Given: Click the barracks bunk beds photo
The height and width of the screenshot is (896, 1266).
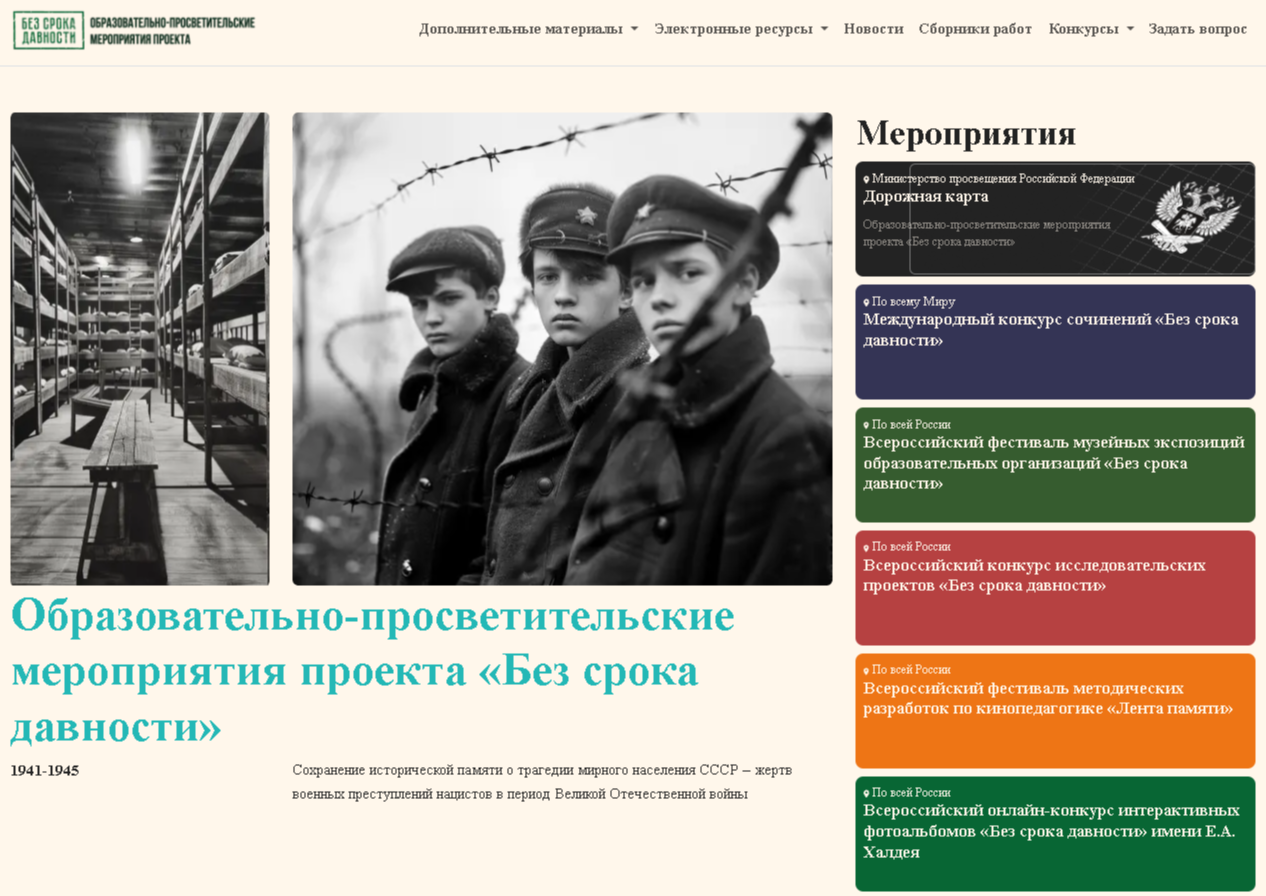Looking at the screenshot, I should tap(140, 349).
